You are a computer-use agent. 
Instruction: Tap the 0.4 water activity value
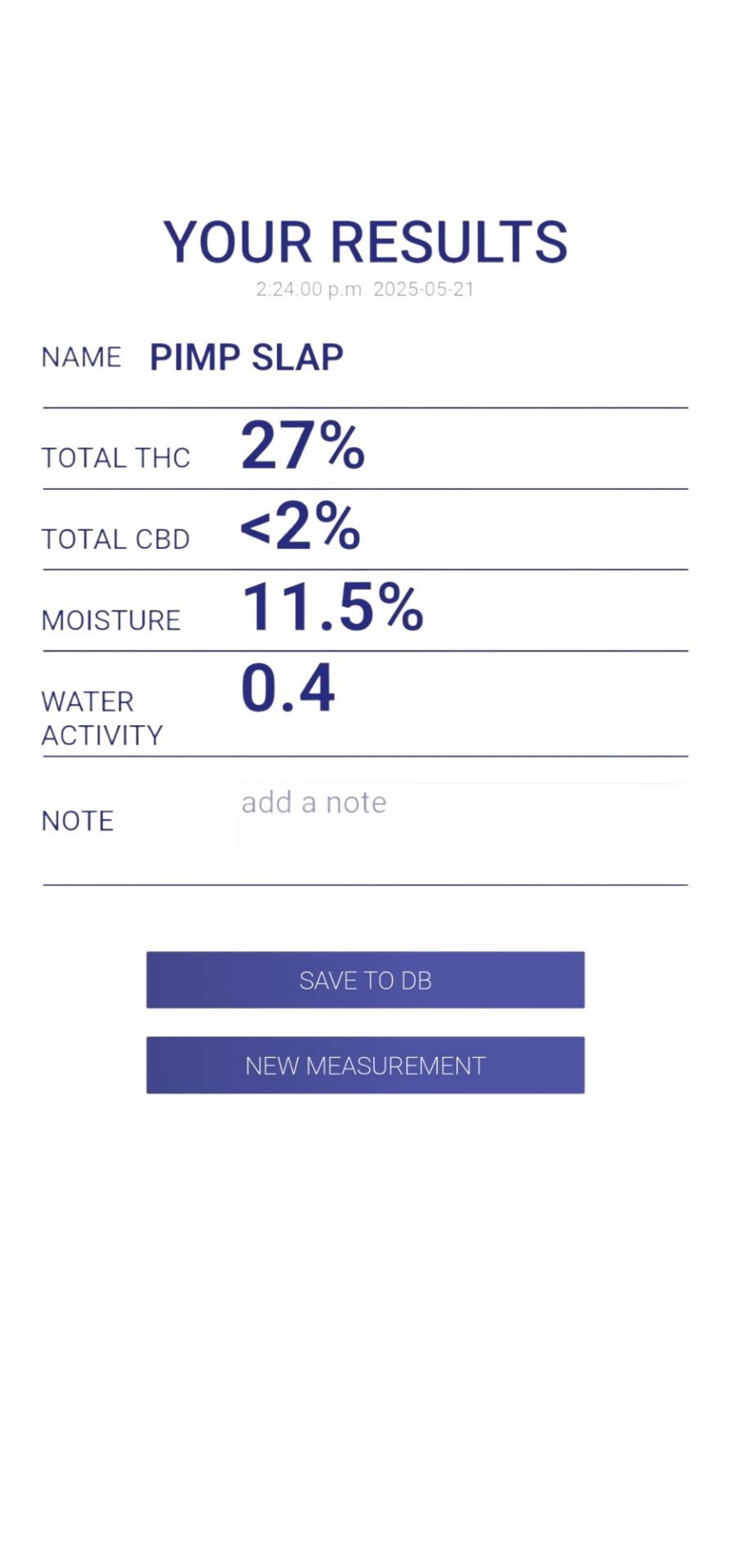pyautogui.click(x=287, y=688)
